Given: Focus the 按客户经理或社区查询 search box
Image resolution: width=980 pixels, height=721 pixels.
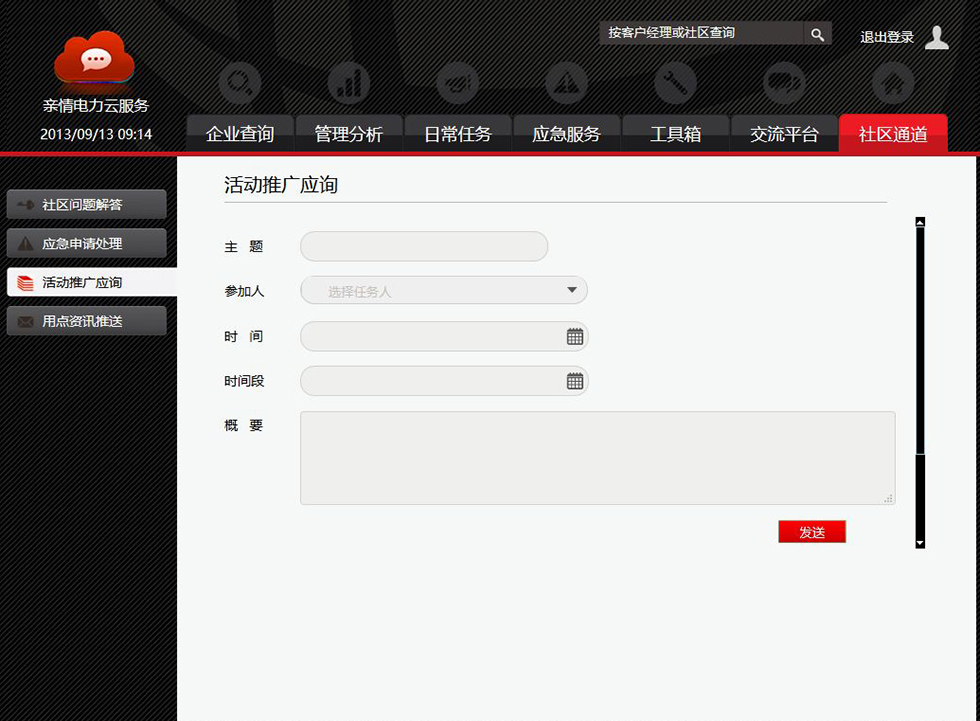Looking at the screenshot, I should point(701,33).
